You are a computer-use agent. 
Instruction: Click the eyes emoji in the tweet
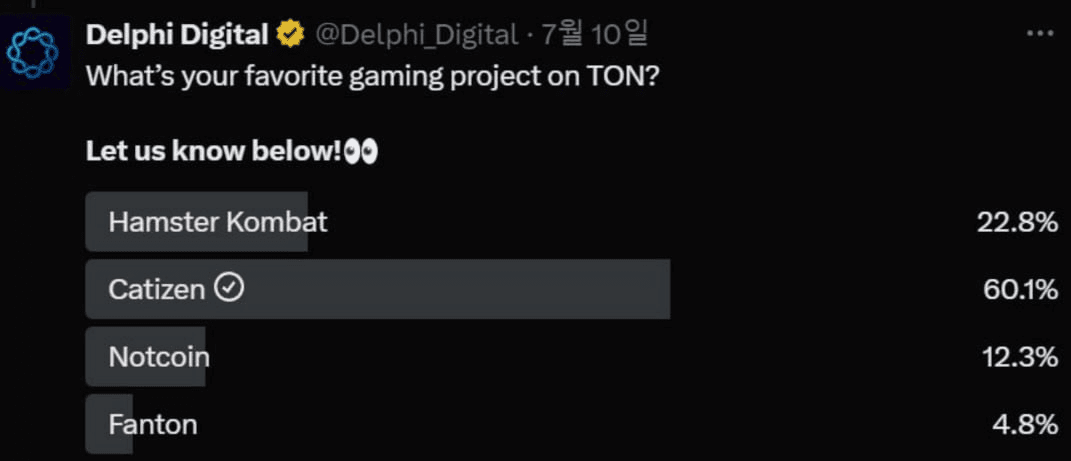click(x=360, y=152)
